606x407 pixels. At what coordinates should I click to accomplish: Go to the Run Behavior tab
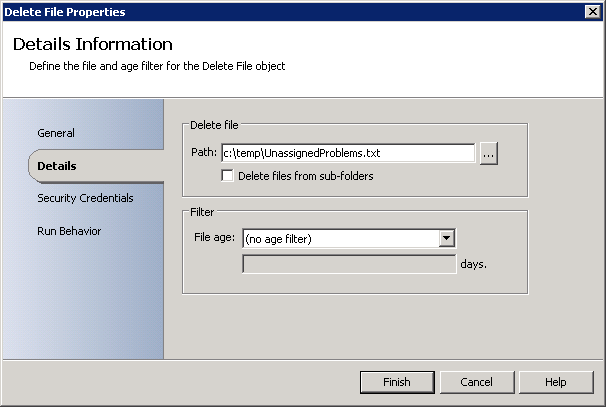[x=69, y=231]
